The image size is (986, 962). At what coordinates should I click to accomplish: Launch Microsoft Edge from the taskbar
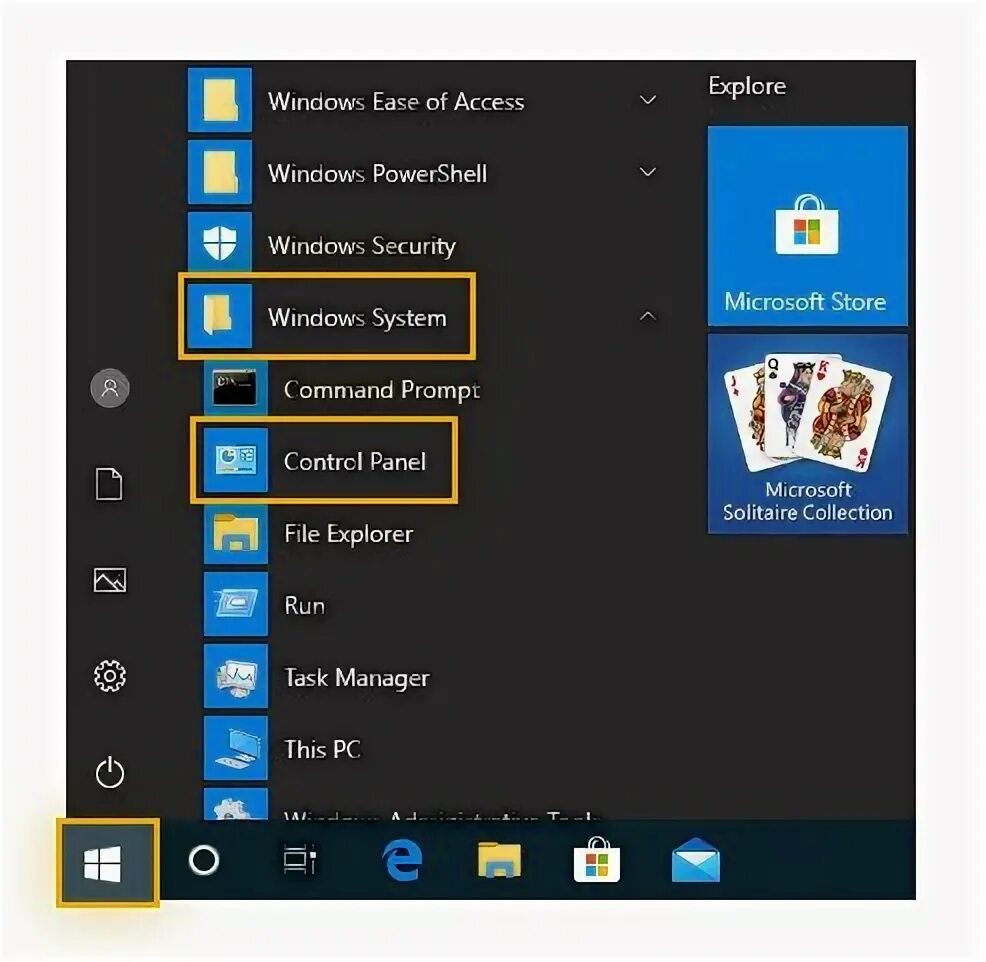[402, 860]
